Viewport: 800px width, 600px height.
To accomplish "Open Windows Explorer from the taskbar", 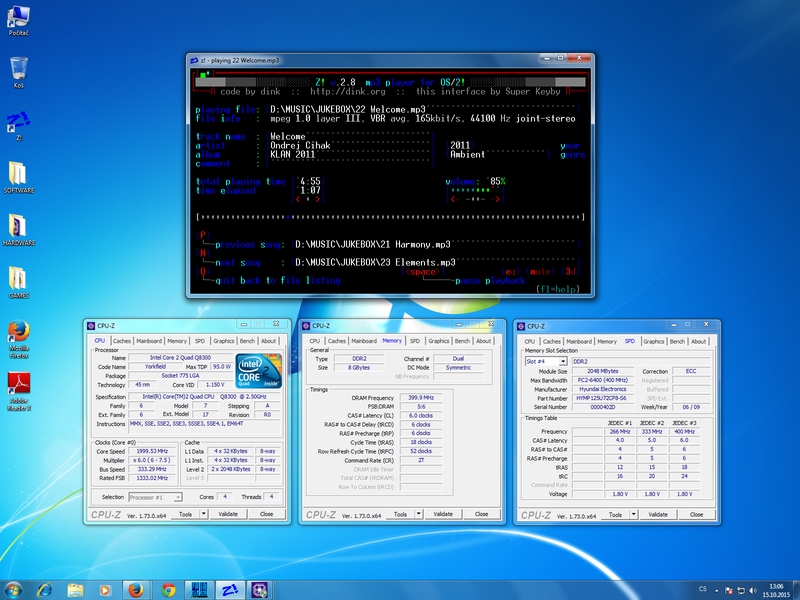I will pos(75,589).
